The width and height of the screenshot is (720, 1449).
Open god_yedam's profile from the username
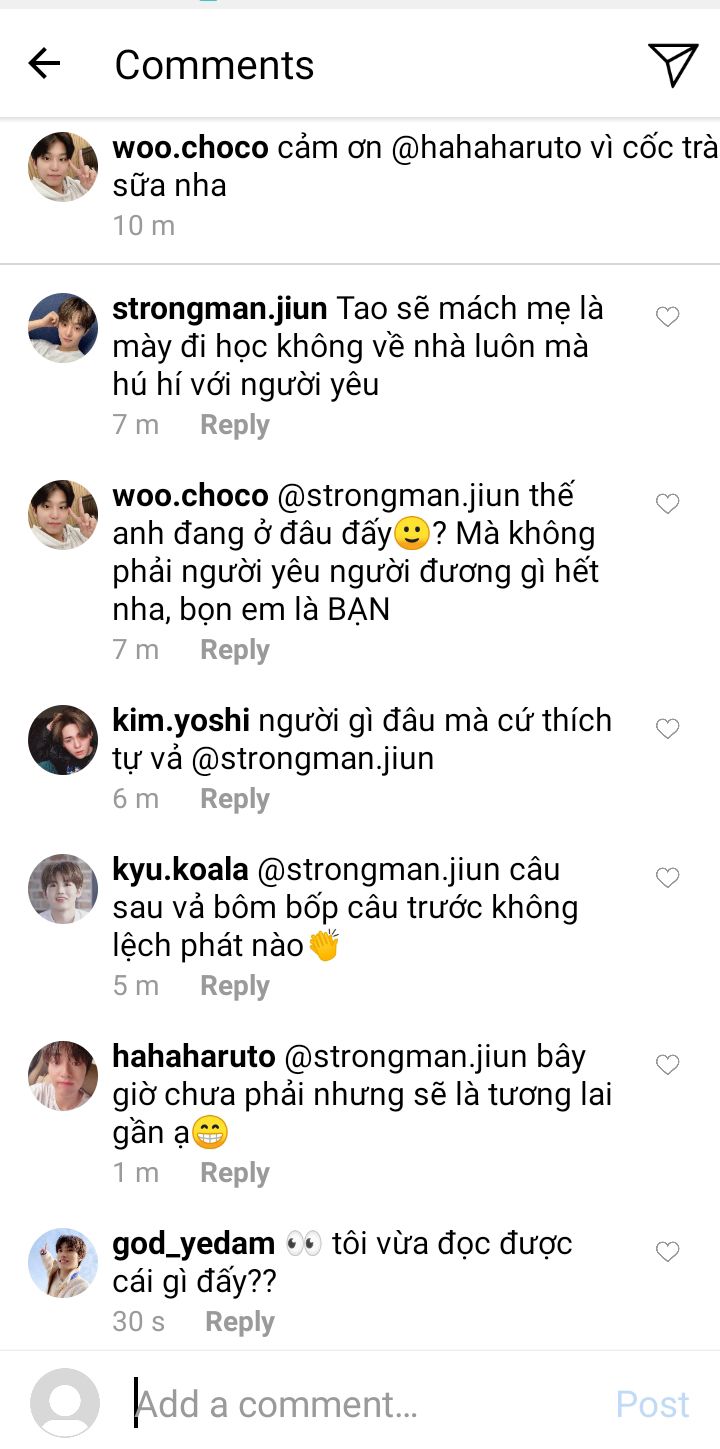click(194, 1244)
